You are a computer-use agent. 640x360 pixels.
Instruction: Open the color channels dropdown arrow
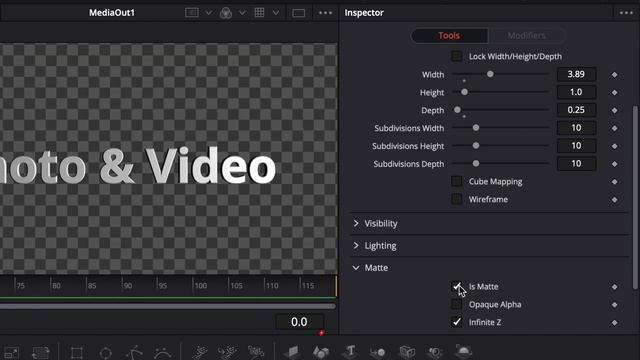click(x=242, y=13)
